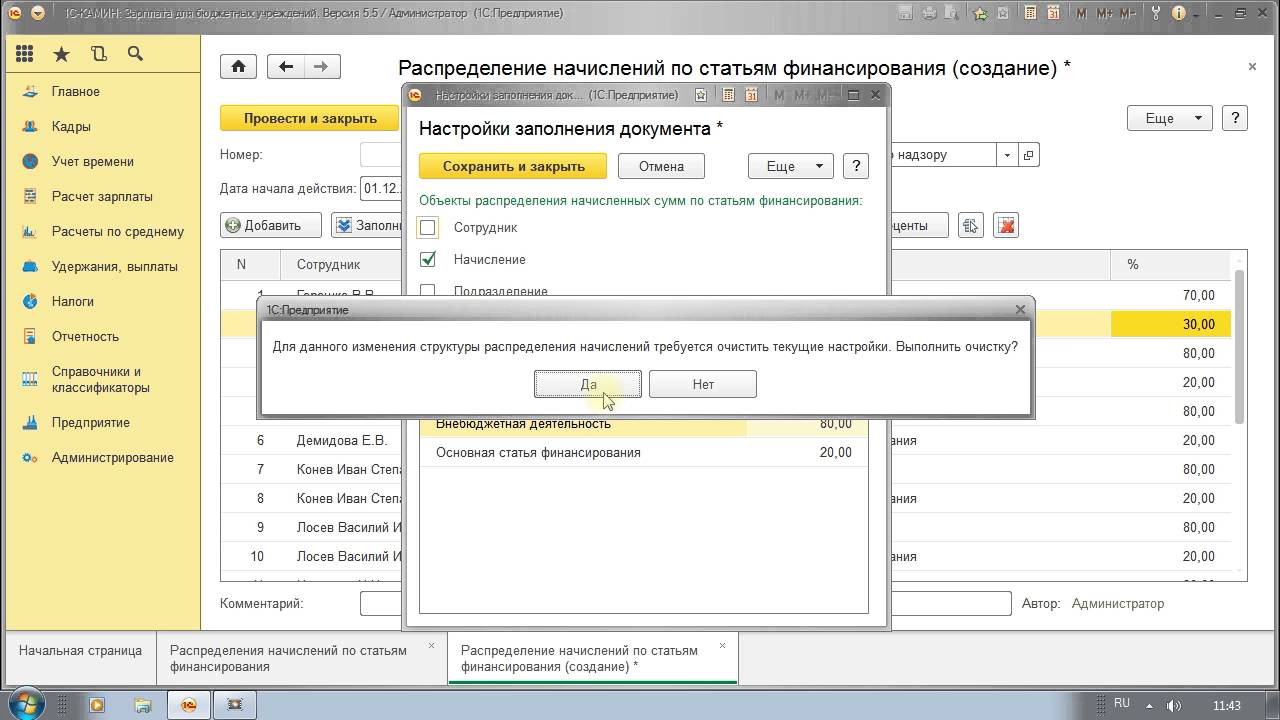Click the Добавить button

(271, 225)
